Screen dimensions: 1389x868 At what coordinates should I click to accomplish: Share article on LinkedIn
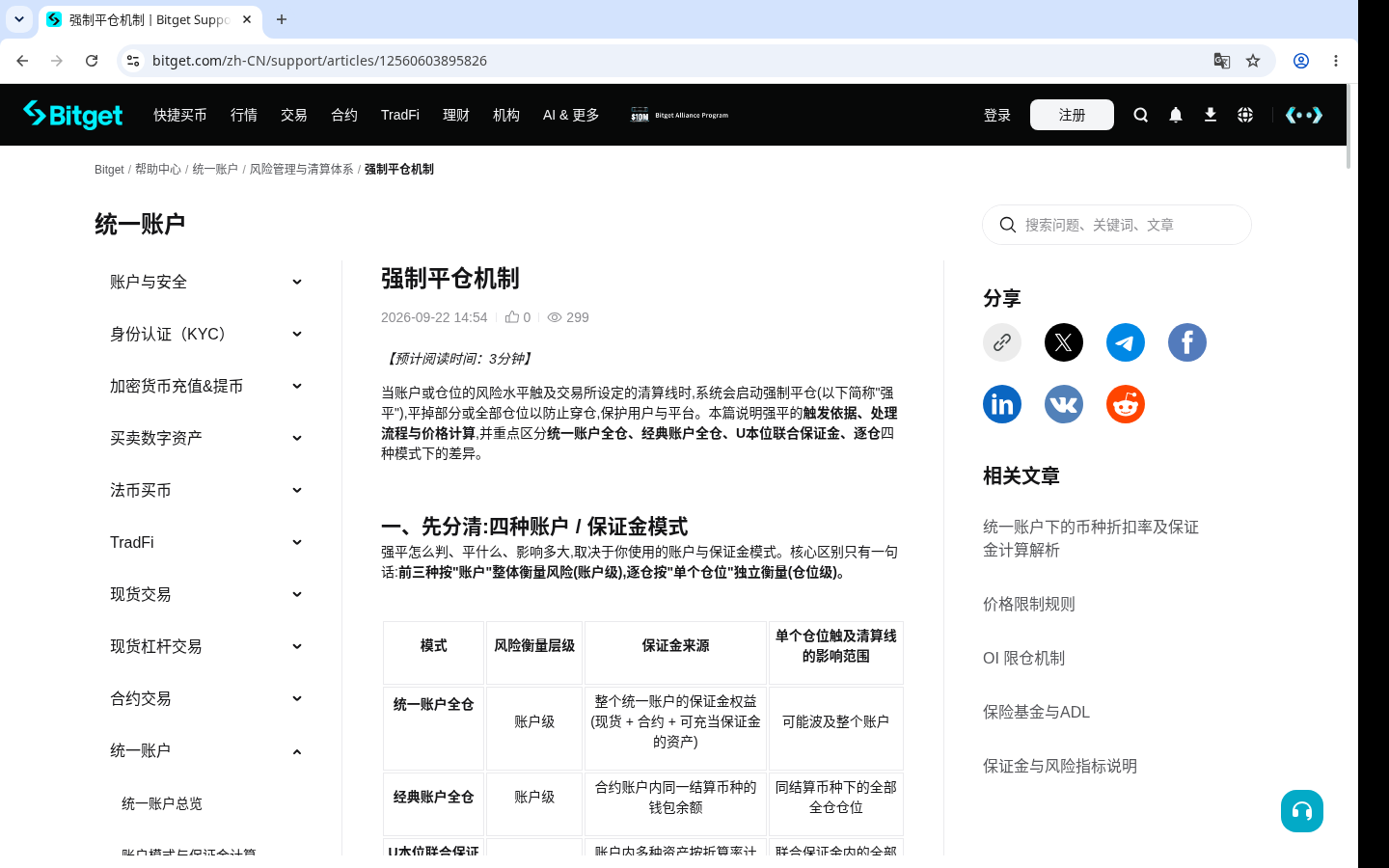[x=1002, y=404]
